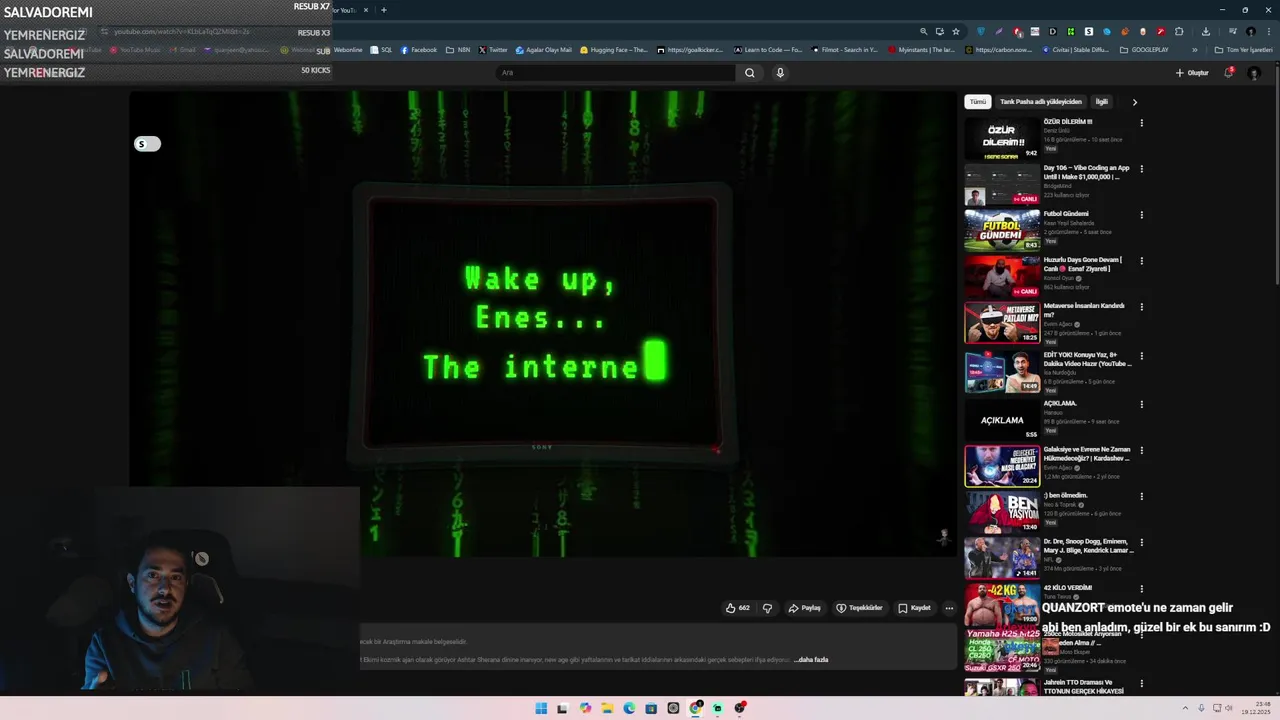The width and height of the screenshot is (1280, 720).
Task: Bookmark this page with the star icon
Action: click(956, 31)
